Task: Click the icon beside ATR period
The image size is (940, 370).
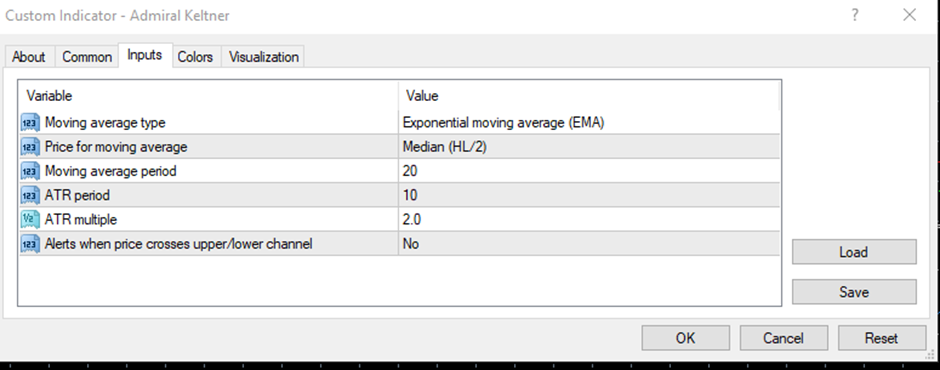Action: [x=30, y=195]
